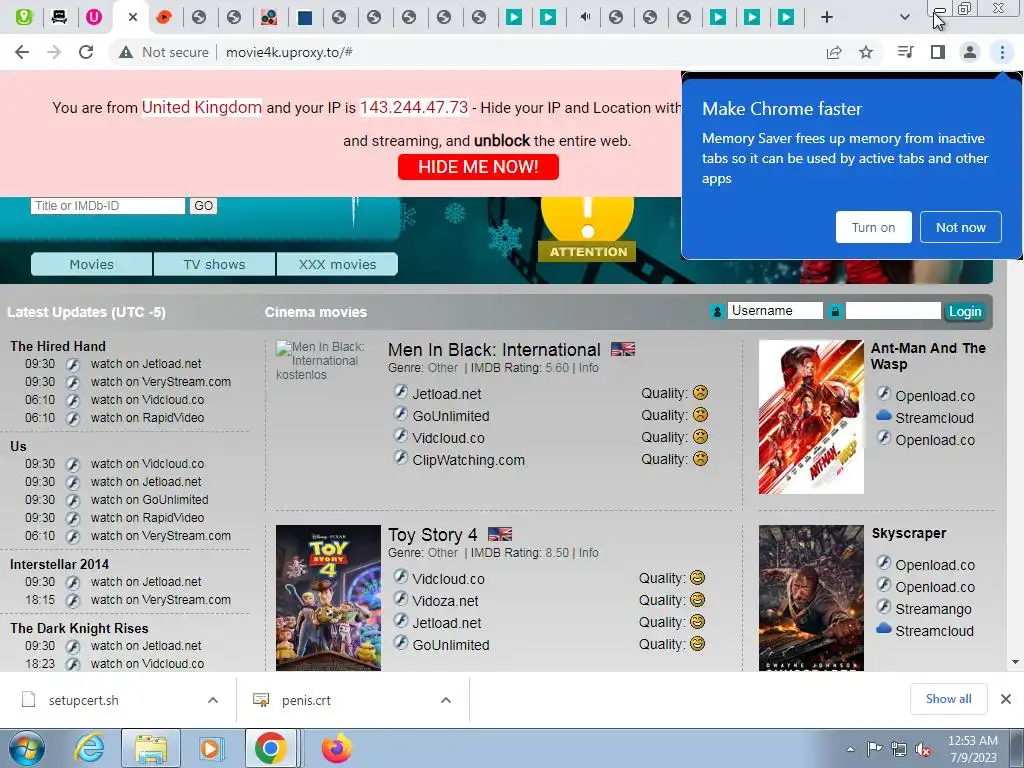Switch to the tab with the speaker mute icon
This screenshot has width=1024, height=768.
(x=585, y=18)
